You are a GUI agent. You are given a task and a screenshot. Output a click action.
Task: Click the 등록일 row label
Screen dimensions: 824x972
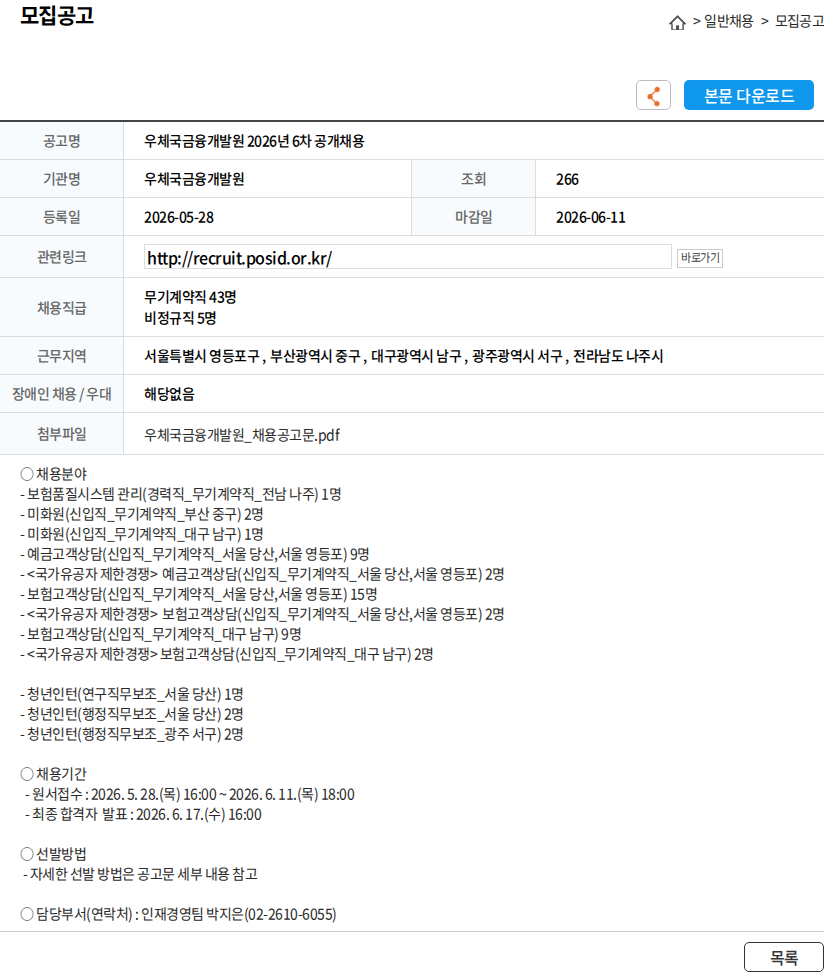(61, 218)
